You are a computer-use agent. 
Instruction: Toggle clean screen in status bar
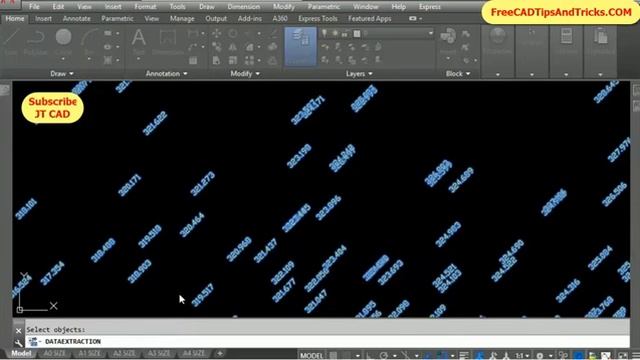coord(622,356)
